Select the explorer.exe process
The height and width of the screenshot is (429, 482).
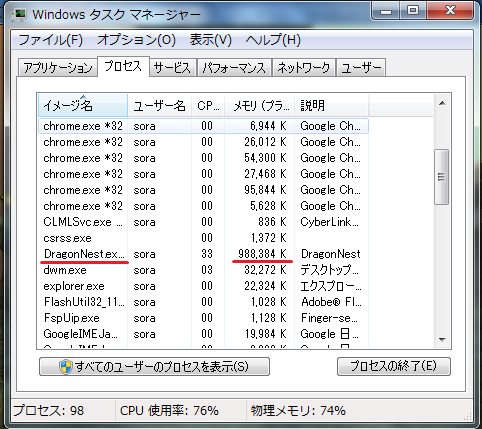pos(203,286)
